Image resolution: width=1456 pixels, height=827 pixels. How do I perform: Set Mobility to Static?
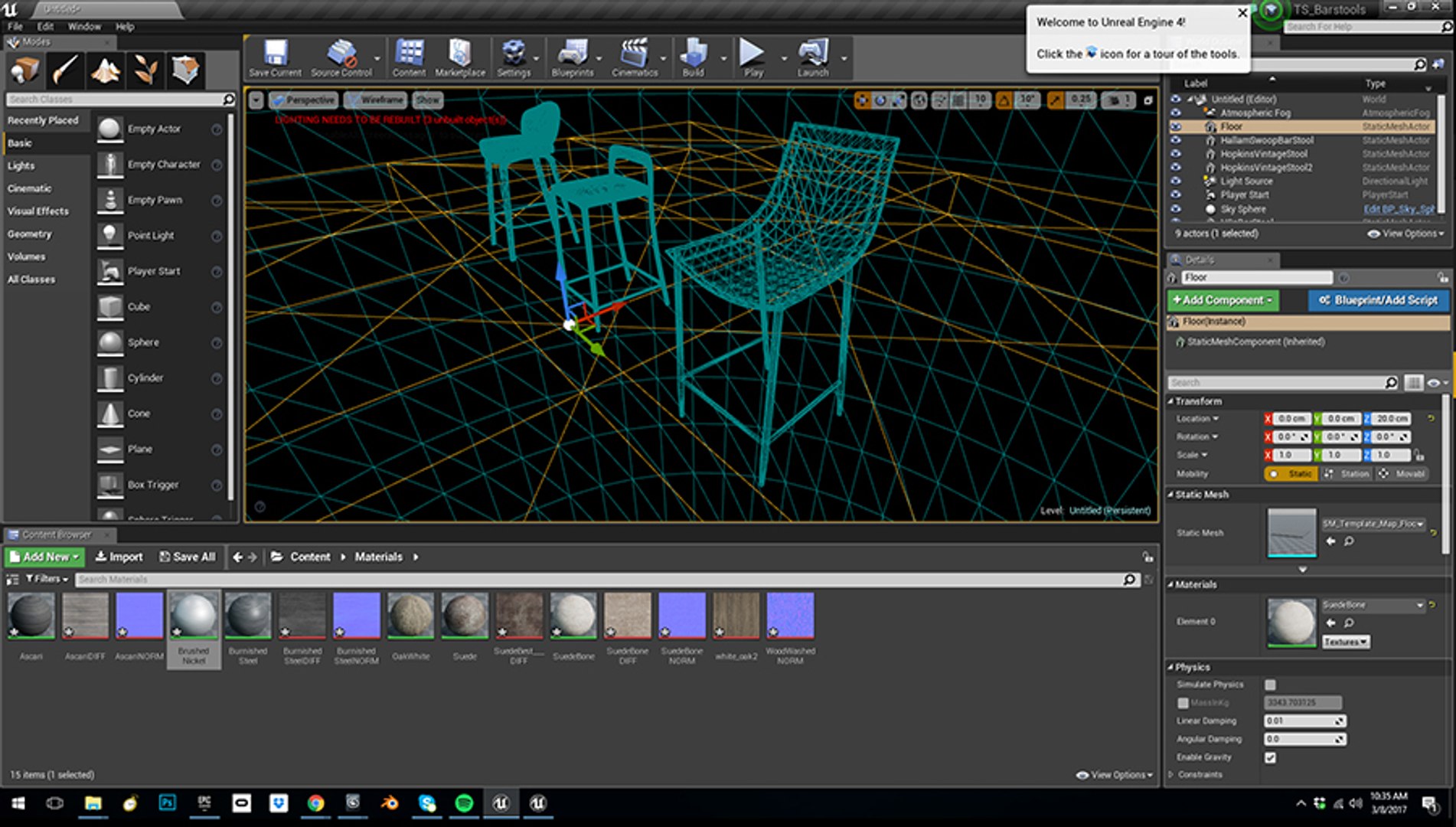point(1291,474)
